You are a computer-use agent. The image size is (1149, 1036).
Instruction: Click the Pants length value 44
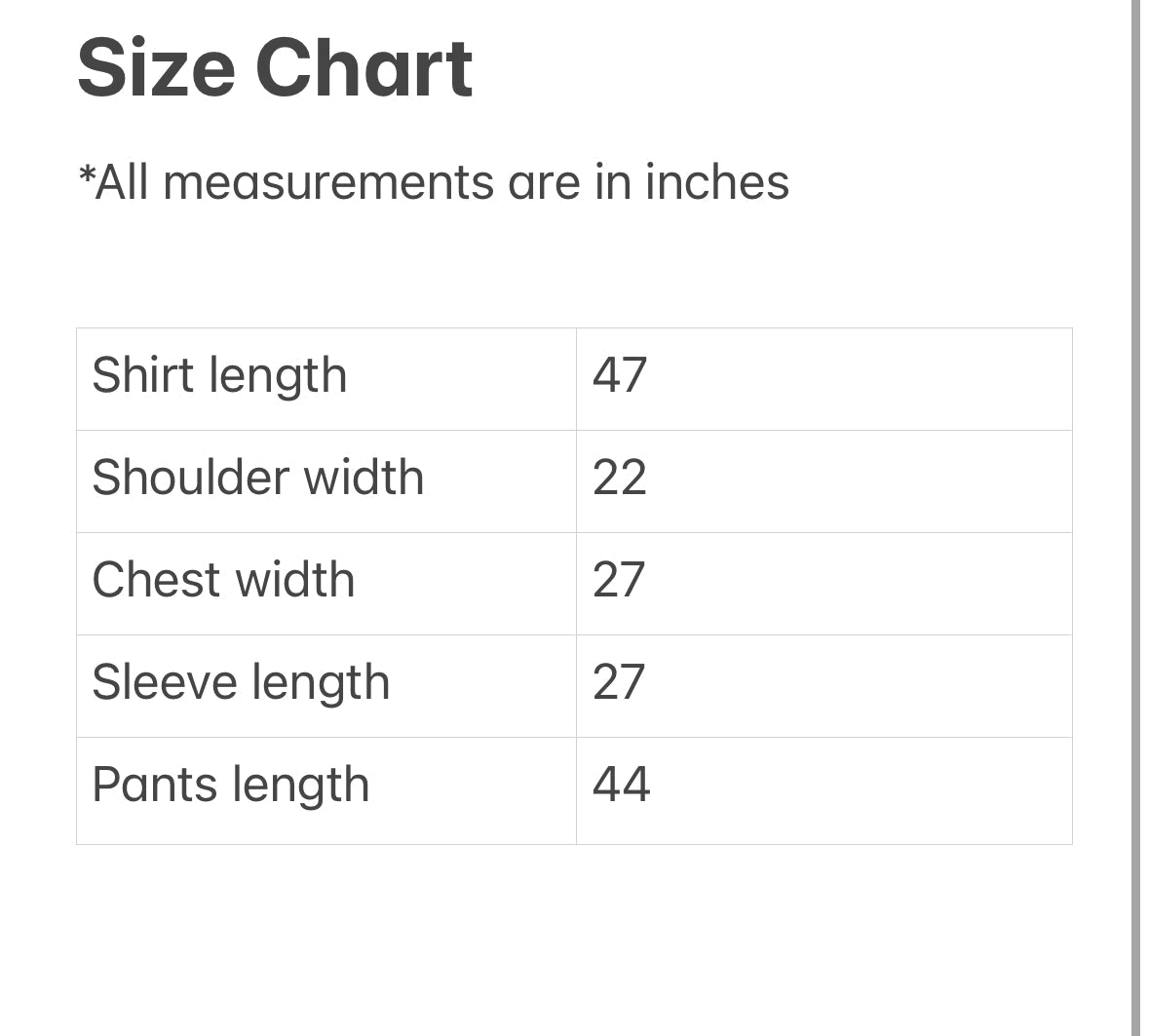tap(621, 786)
